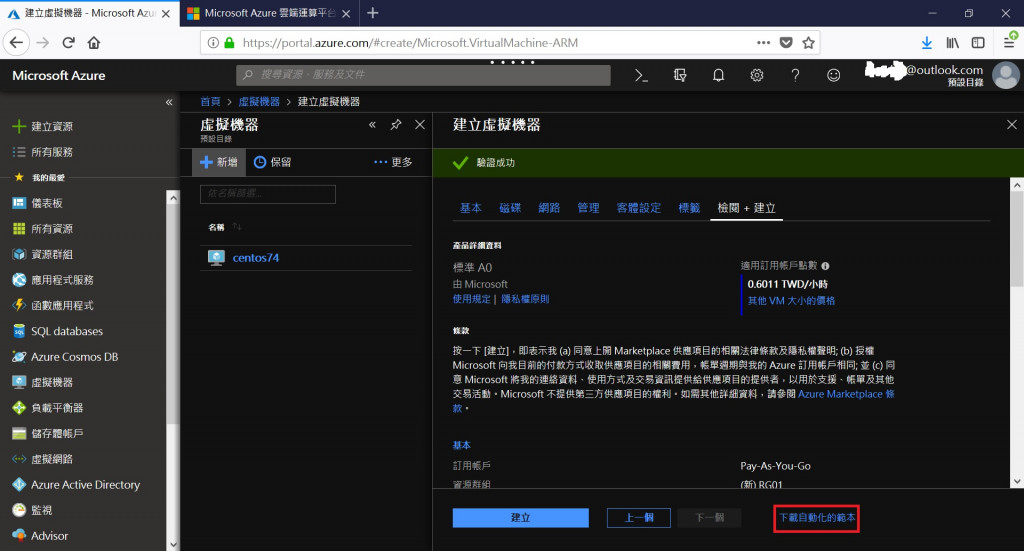
Task: Open the 隱私權原則 link
Action: [525, 299]
